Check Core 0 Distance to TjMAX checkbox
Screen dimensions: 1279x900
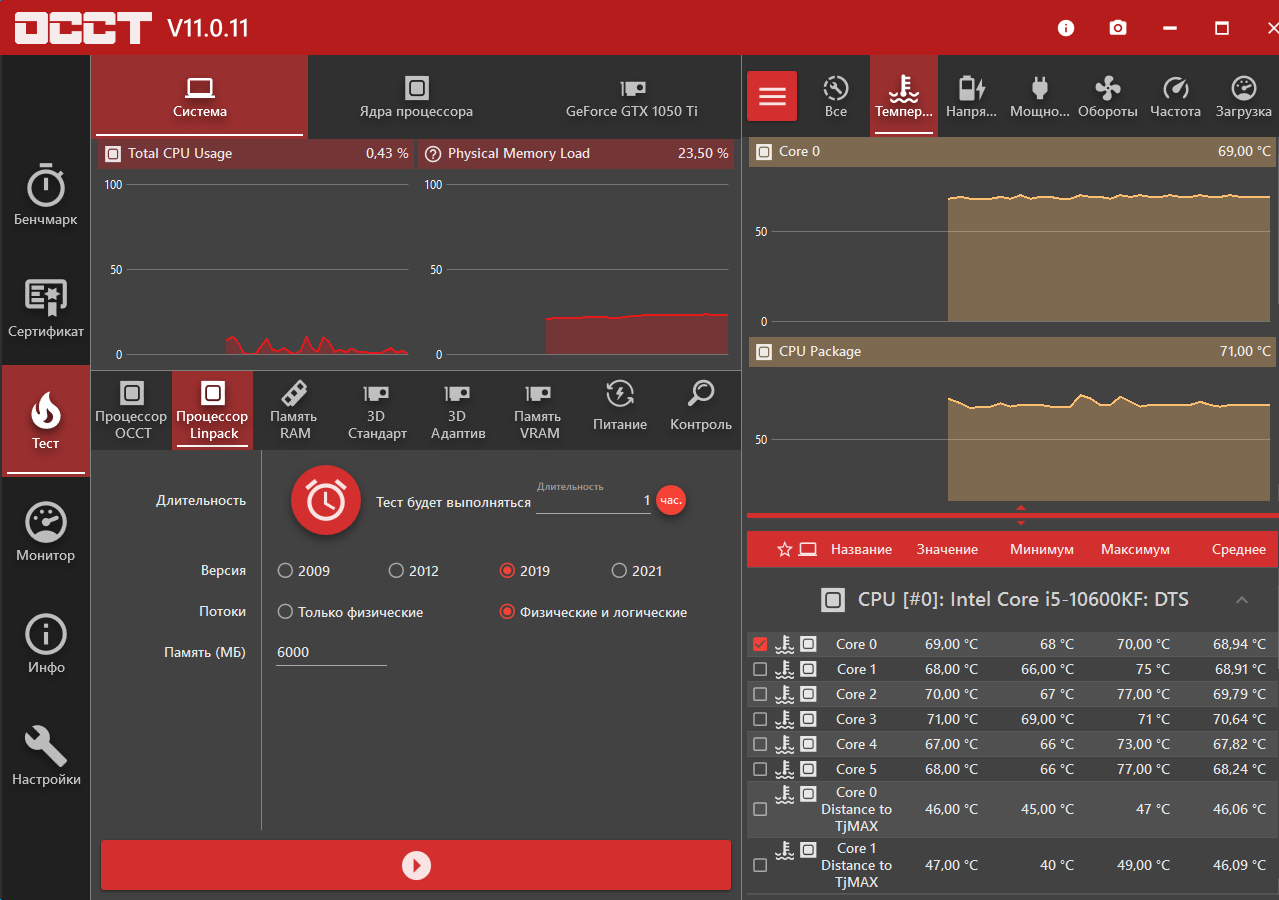pos(760,809)
